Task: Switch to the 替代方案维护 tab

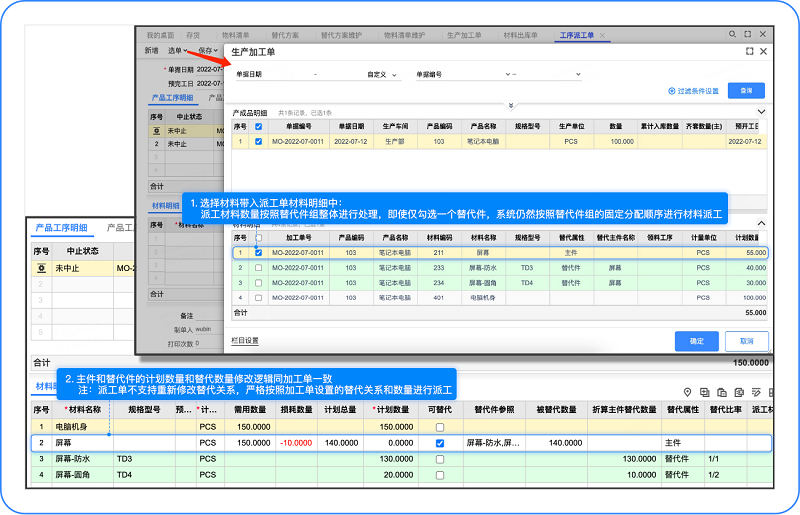Action: [341, 35]
